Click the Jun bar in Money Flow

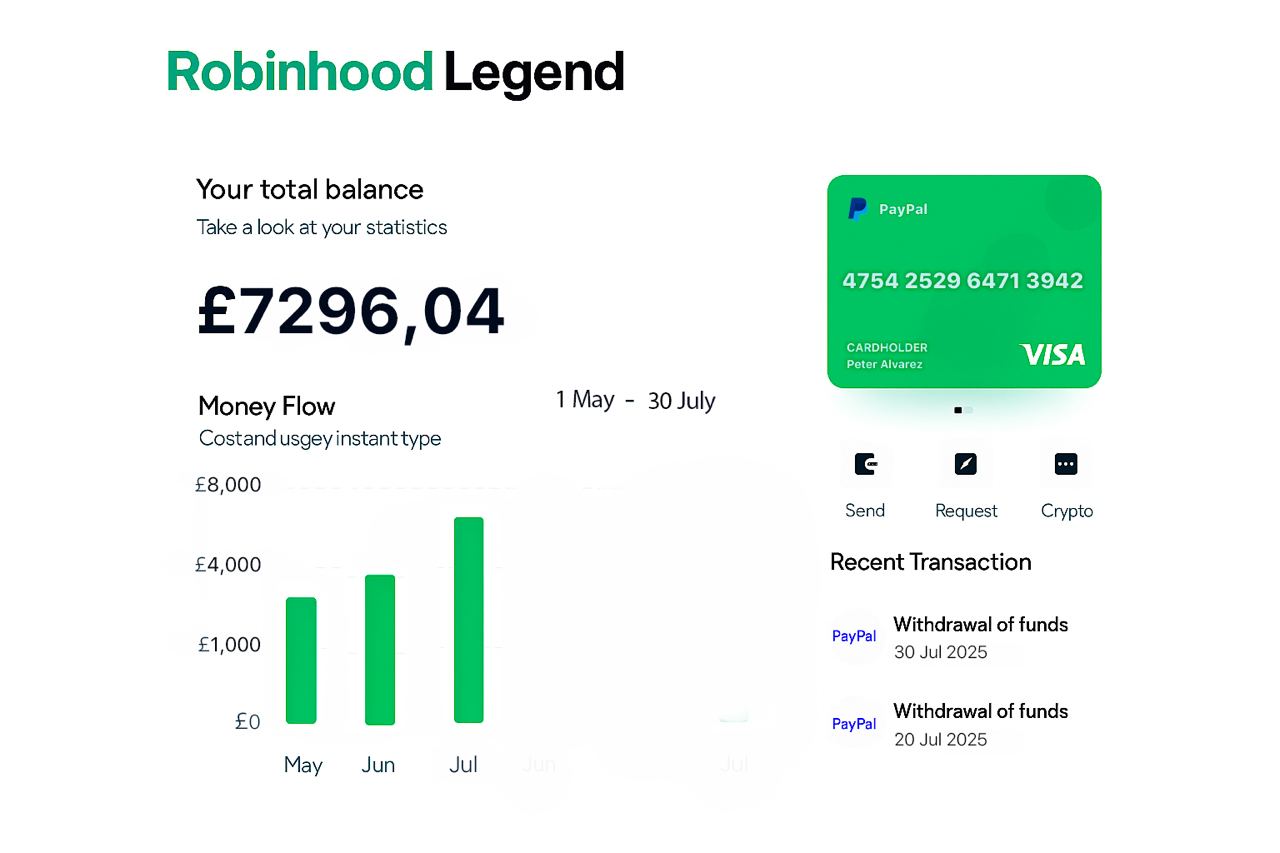pos(380,649)
